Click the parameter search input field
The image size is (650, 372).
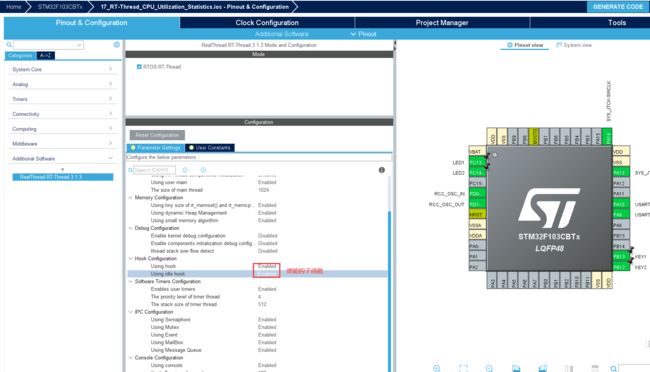coord(154,170)
